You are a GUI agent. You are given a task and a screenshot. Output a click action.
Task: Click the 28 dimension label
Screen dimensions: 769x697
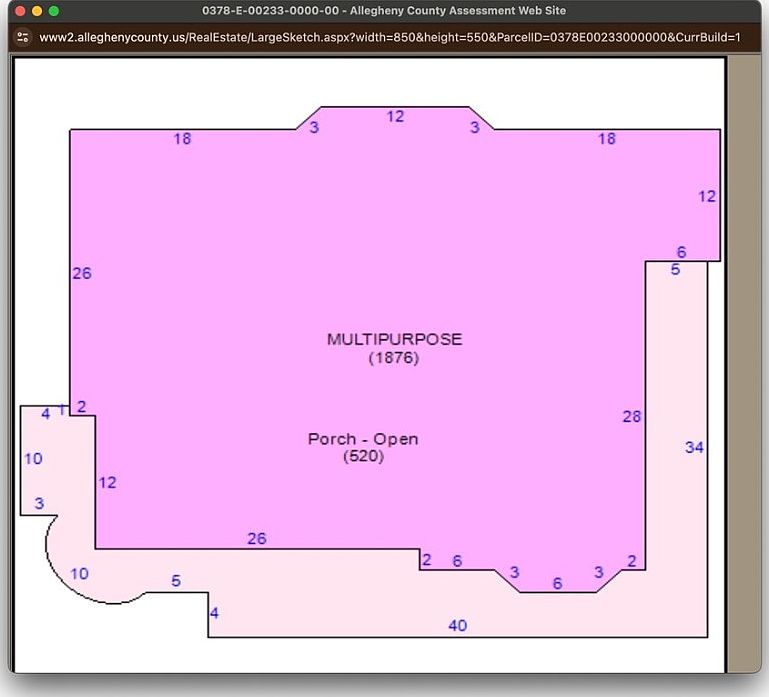(x=631, y=416)
